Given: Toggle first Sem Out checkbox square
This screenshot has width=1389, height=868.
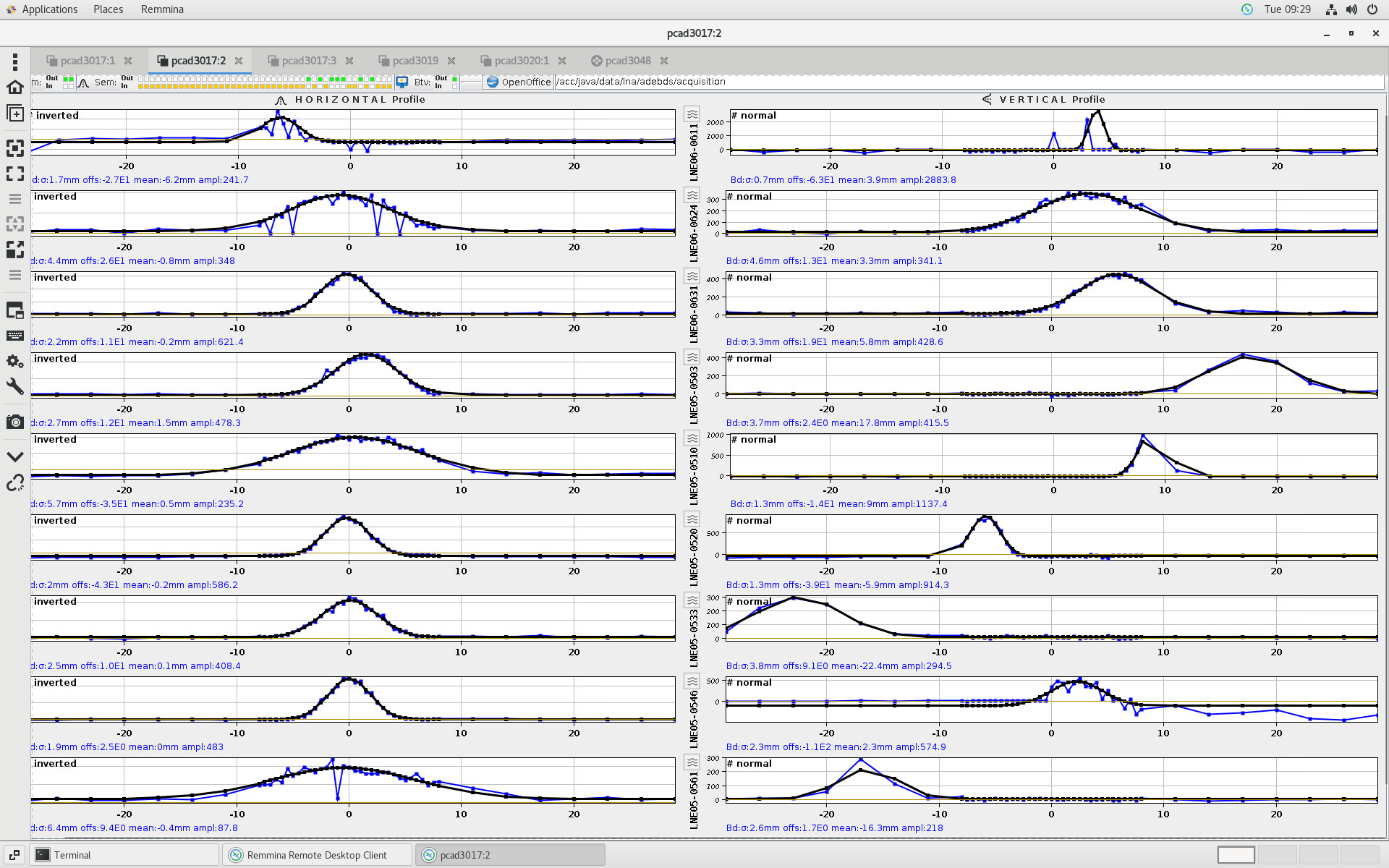Looking at the screenshot, I should coord(140,79).
